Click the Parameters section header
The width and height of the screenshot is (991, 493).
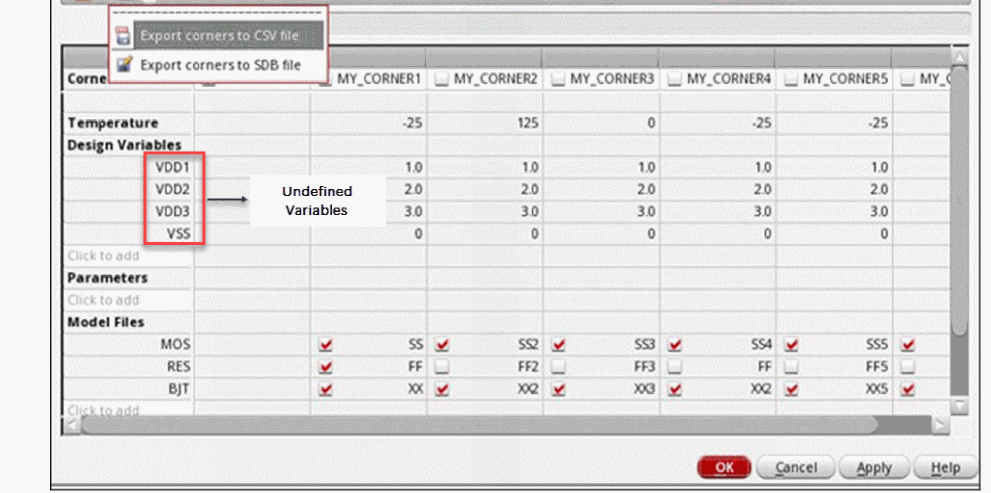[107, 278]
